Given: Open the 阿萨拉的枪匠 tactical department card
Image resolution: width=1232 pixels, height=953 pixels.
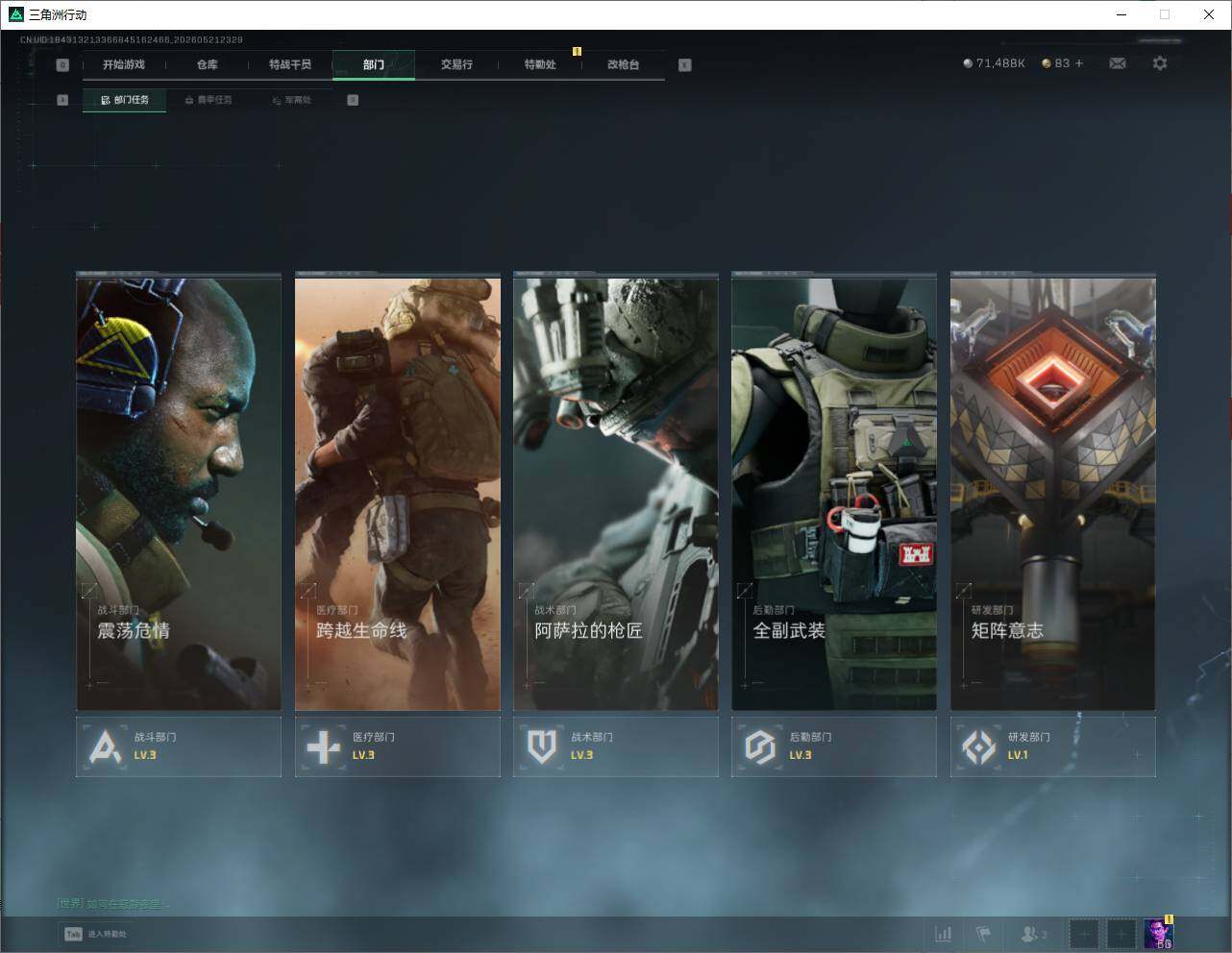Looking at the screenshot, I should point(616,494).
